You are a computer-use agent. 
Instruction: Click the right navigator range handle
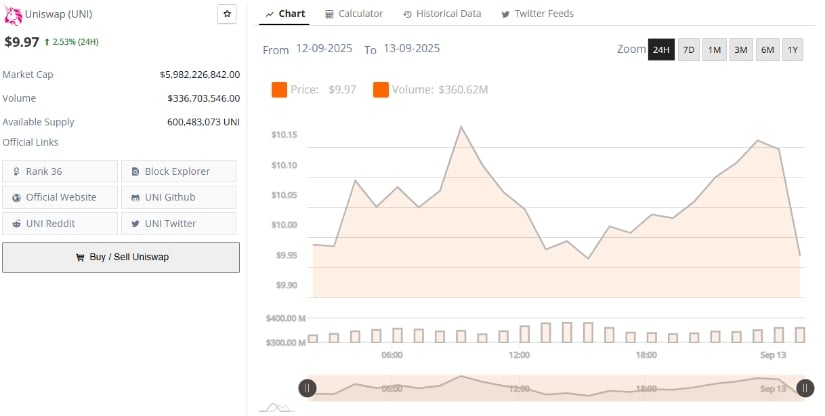pos(805,389)
